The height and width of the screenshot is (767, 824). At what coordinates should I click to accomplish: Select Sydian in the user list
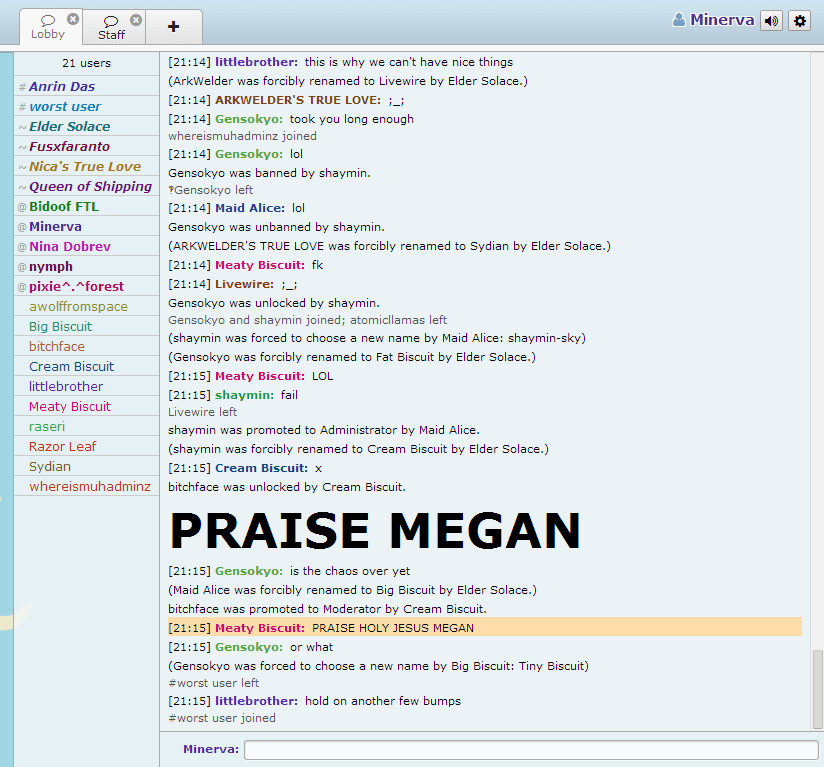pyautogui.click(x=87, y=466)
